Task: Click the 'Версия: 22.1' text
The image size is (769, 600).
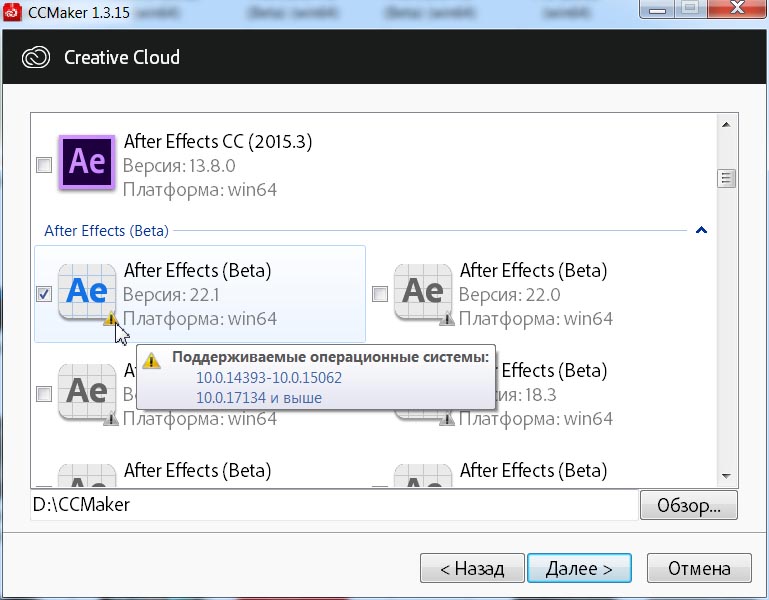Action: click(x=171, y=295)
